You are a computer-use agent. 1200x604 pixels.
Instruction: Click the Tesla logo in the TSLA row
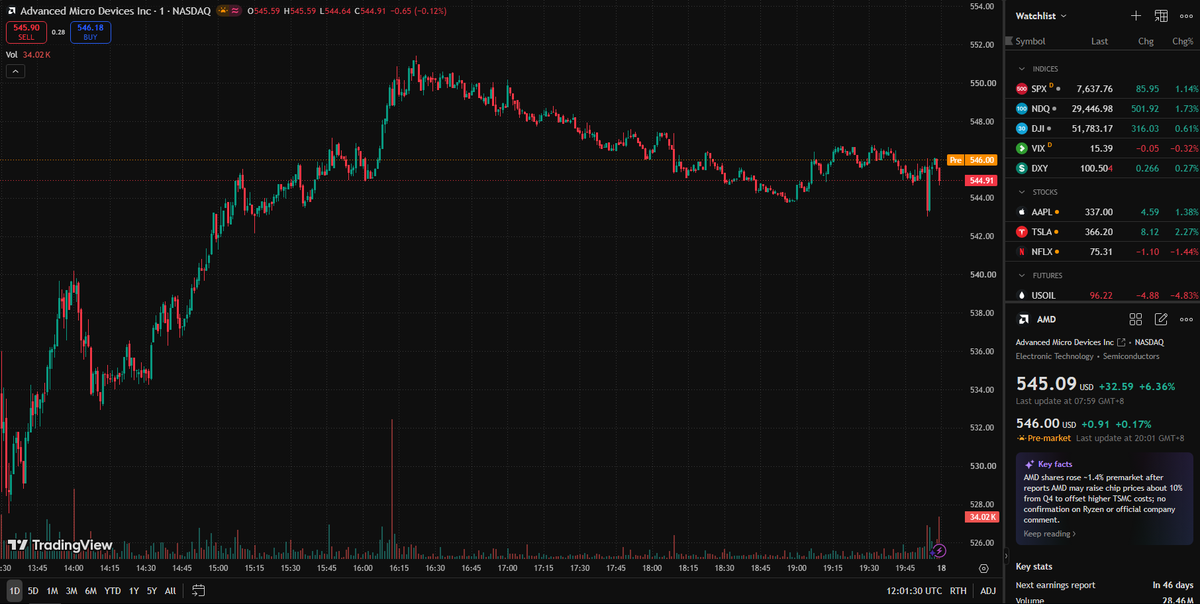tap(1022, 231)
